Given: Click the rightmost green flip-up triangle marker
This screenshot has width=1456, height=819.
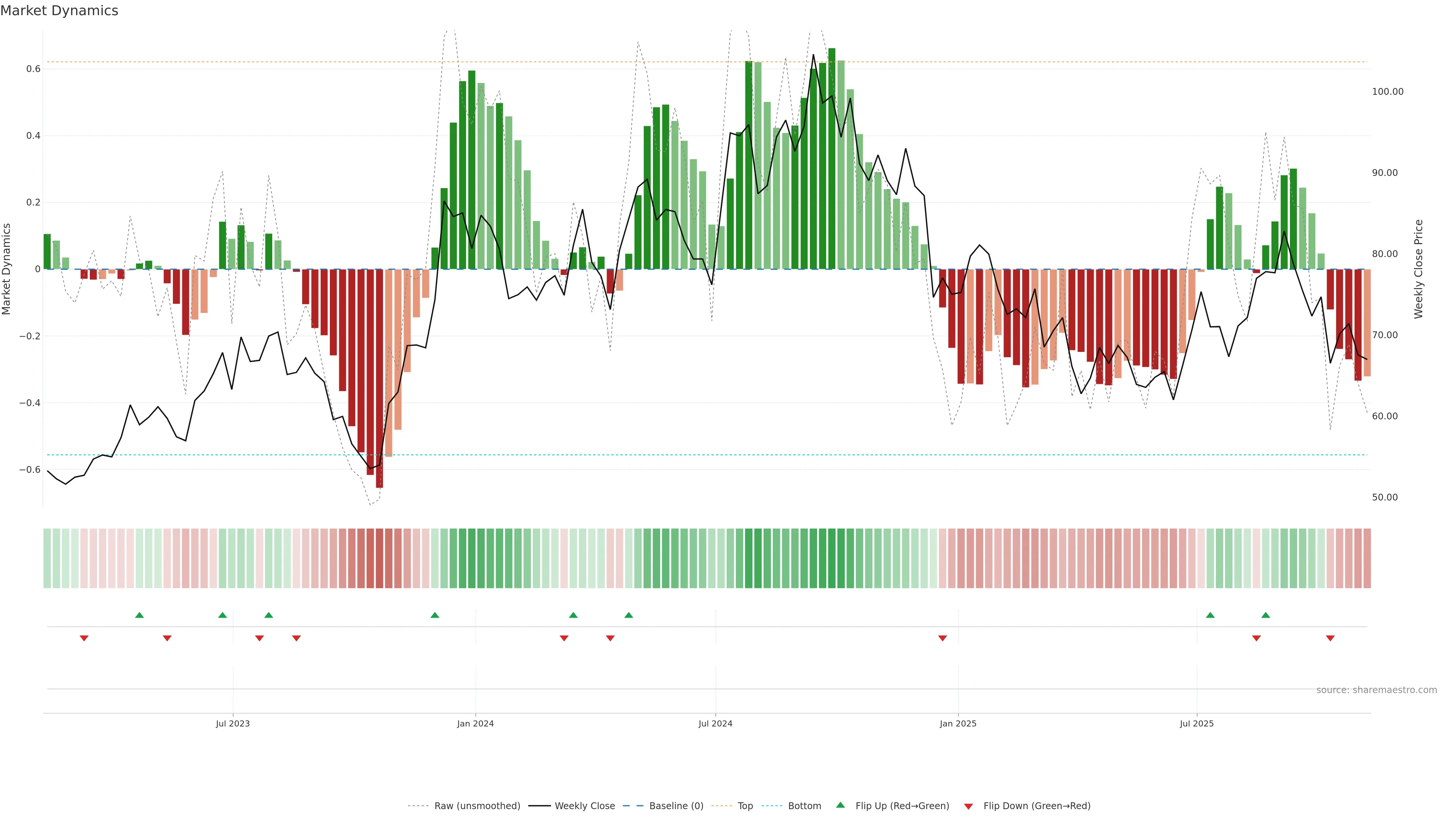Looking at the screenshot, I should click(x=1266, y=615).
